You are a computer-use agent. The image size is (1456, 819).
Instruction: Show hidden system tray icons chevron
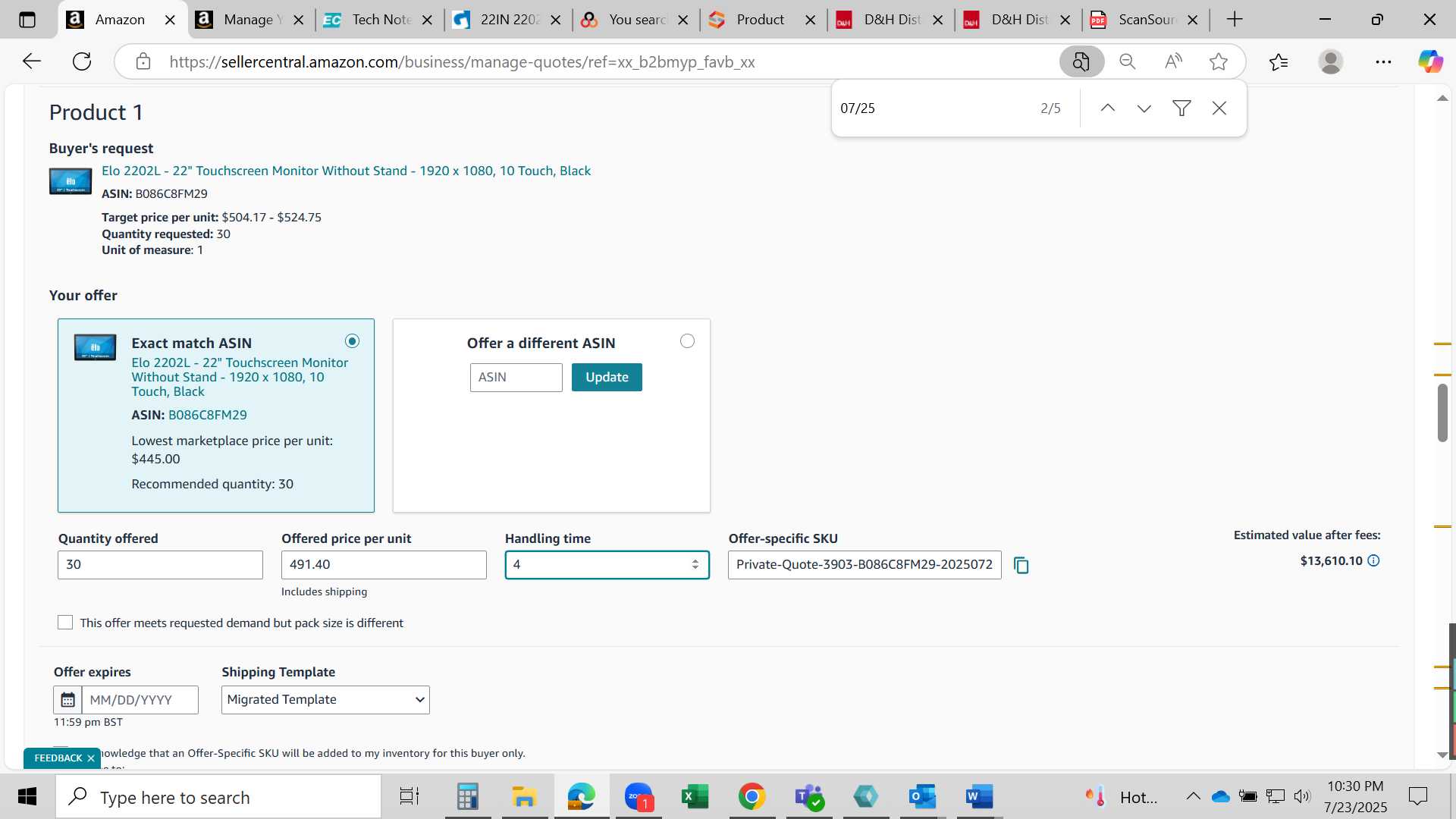[1193, 797]
